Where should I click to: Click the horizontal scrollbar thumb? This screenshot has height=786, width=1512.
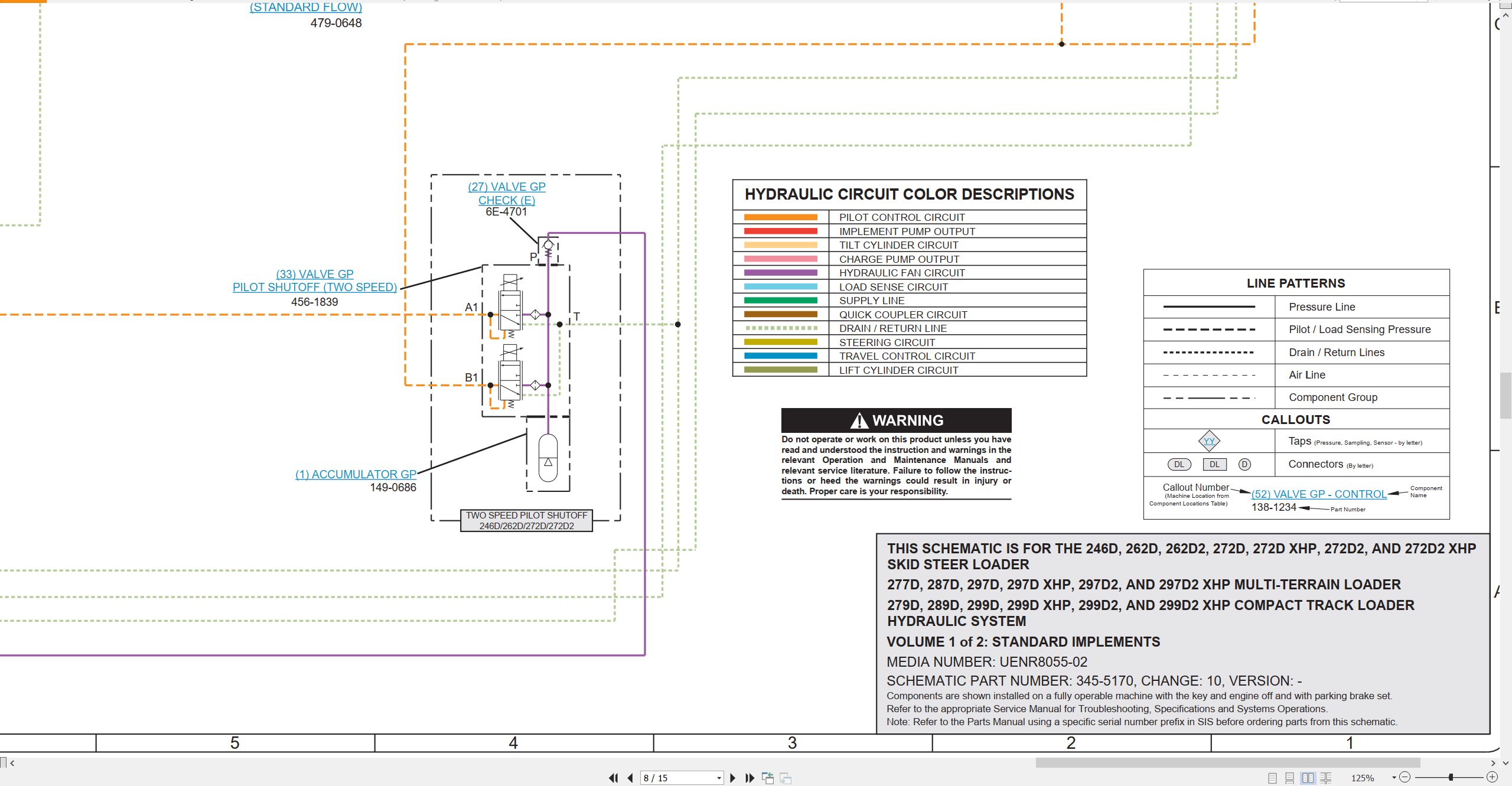click(1228, 763)
